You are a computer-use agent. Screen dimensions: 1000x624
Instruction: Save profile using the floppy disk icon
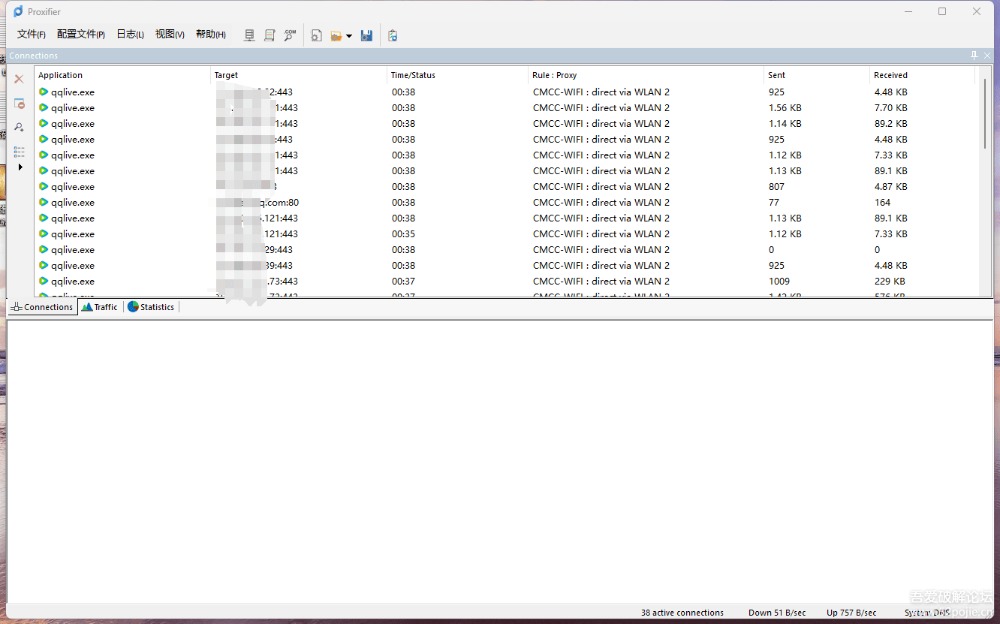tap(367, 35)
